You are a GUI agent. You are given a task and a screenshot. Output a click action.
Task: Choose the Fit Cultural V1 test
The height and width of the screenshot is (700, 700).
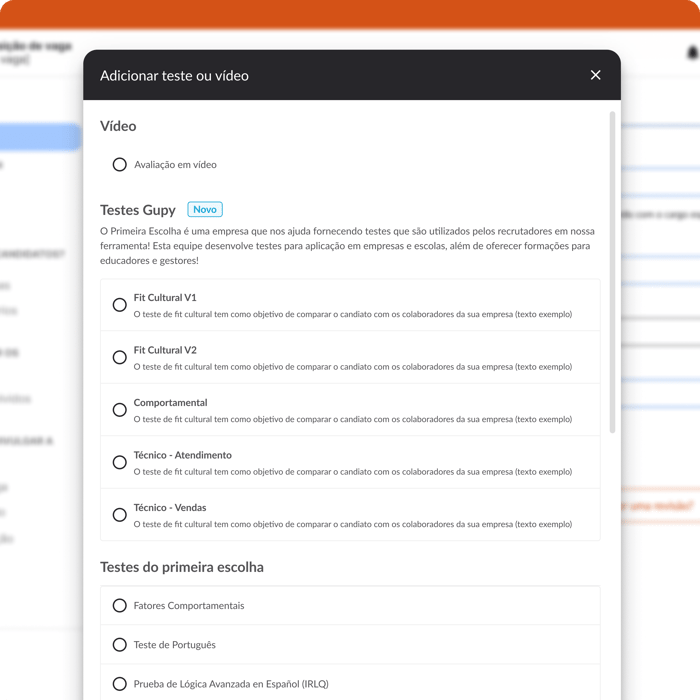(x=120, y=305)
